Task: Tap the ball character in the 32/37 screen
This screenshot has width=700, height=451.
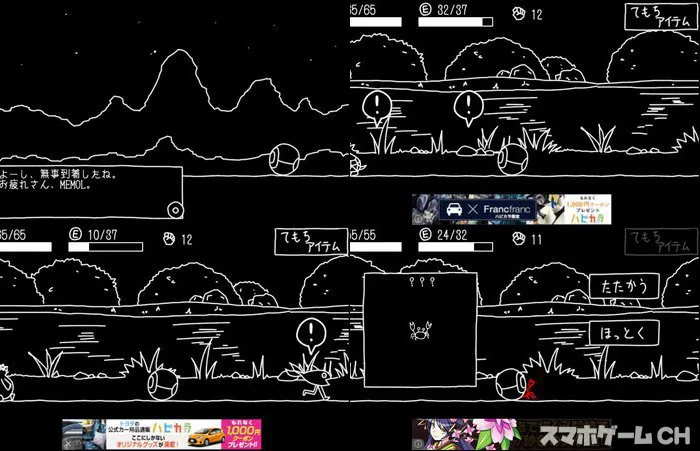Action: pos(512,159)
